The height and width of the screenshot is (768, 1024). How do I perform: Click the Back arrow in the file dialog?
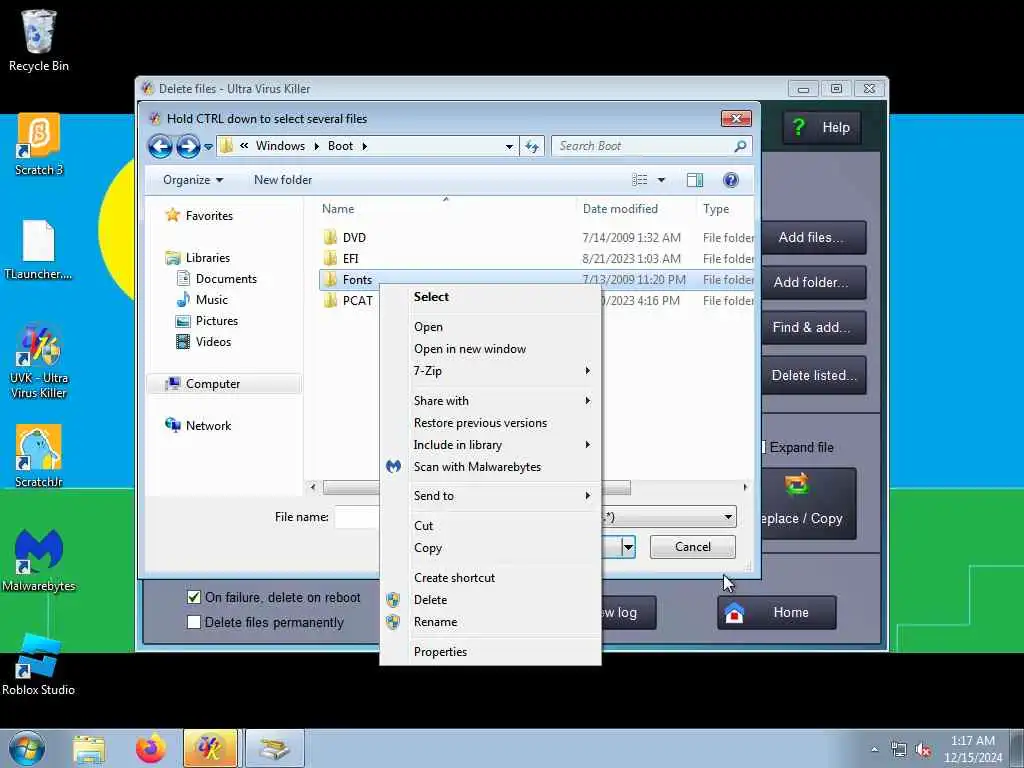(x=160, y=146)
